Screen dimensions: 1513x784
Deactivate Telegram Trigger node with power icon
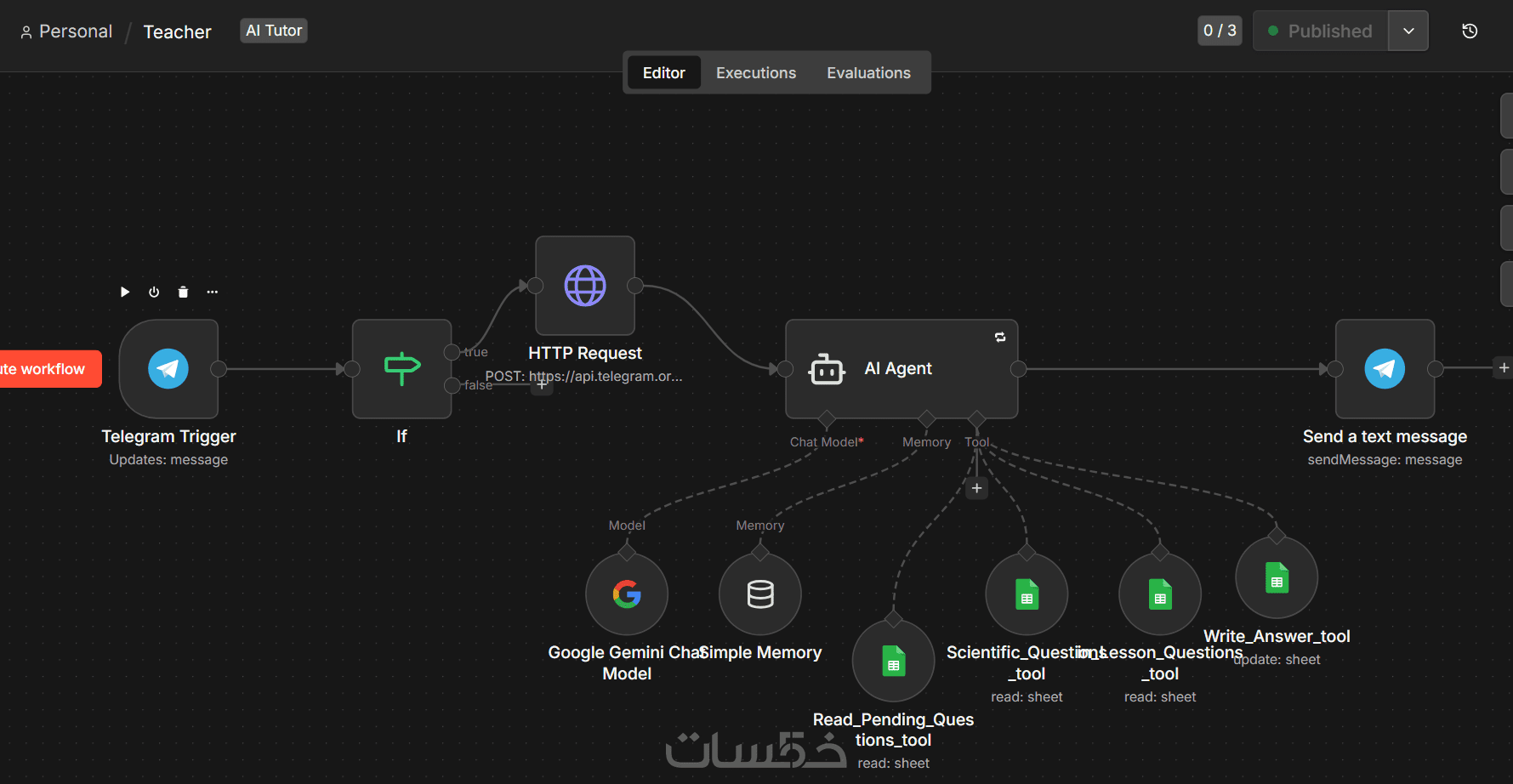coord(154,292)
